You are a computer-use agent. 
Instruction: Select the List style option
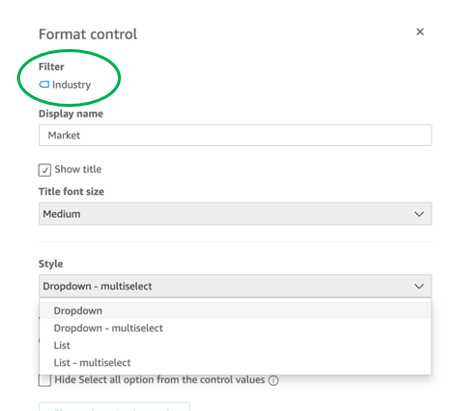coord(235,345)
